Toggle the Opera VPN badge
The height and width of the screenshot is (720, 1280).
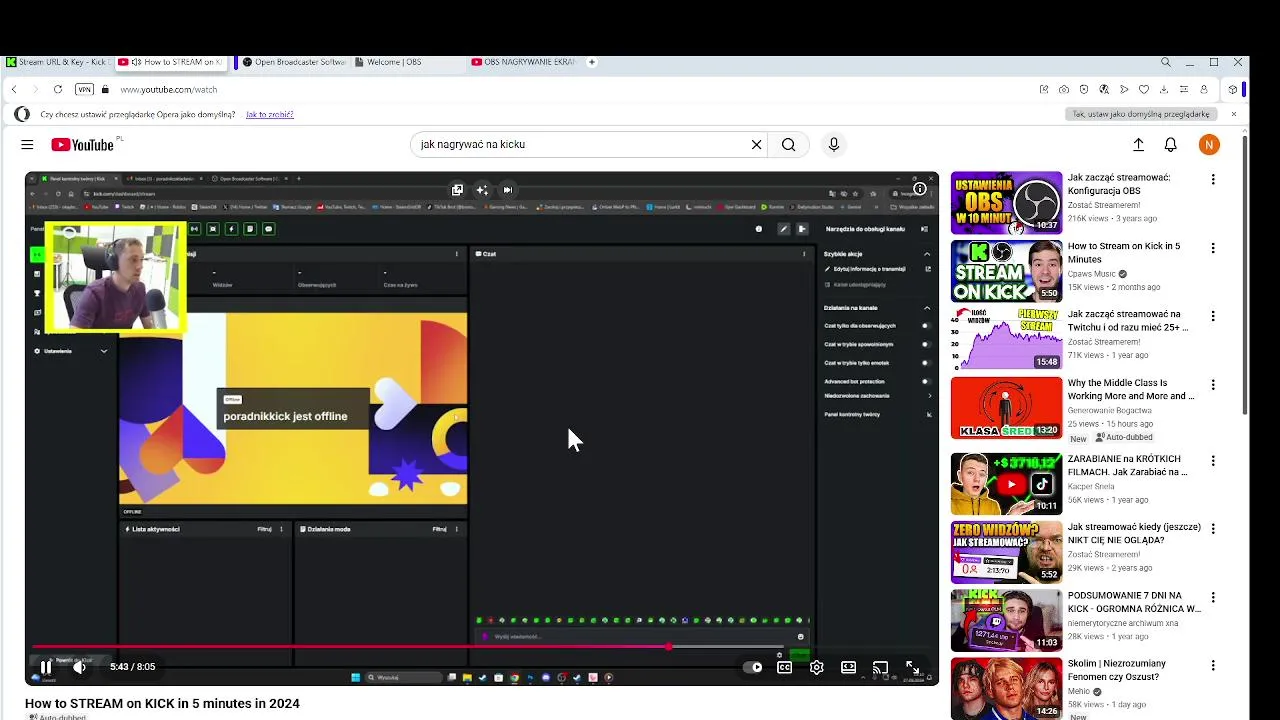84,89
